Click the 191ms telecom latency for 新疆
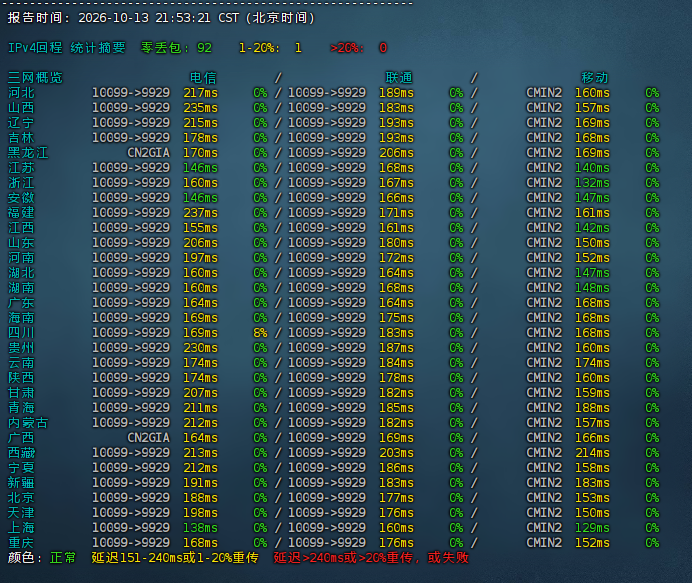 pyautogui.click(x=200, y=483)
